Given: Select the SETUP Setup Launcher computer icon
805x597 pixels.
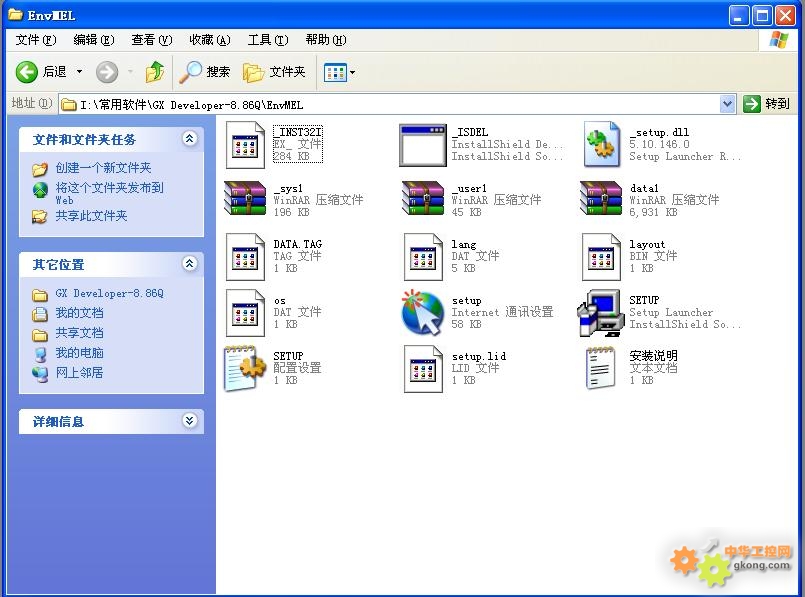Looking at the screenshot, I should coord(600,313).
